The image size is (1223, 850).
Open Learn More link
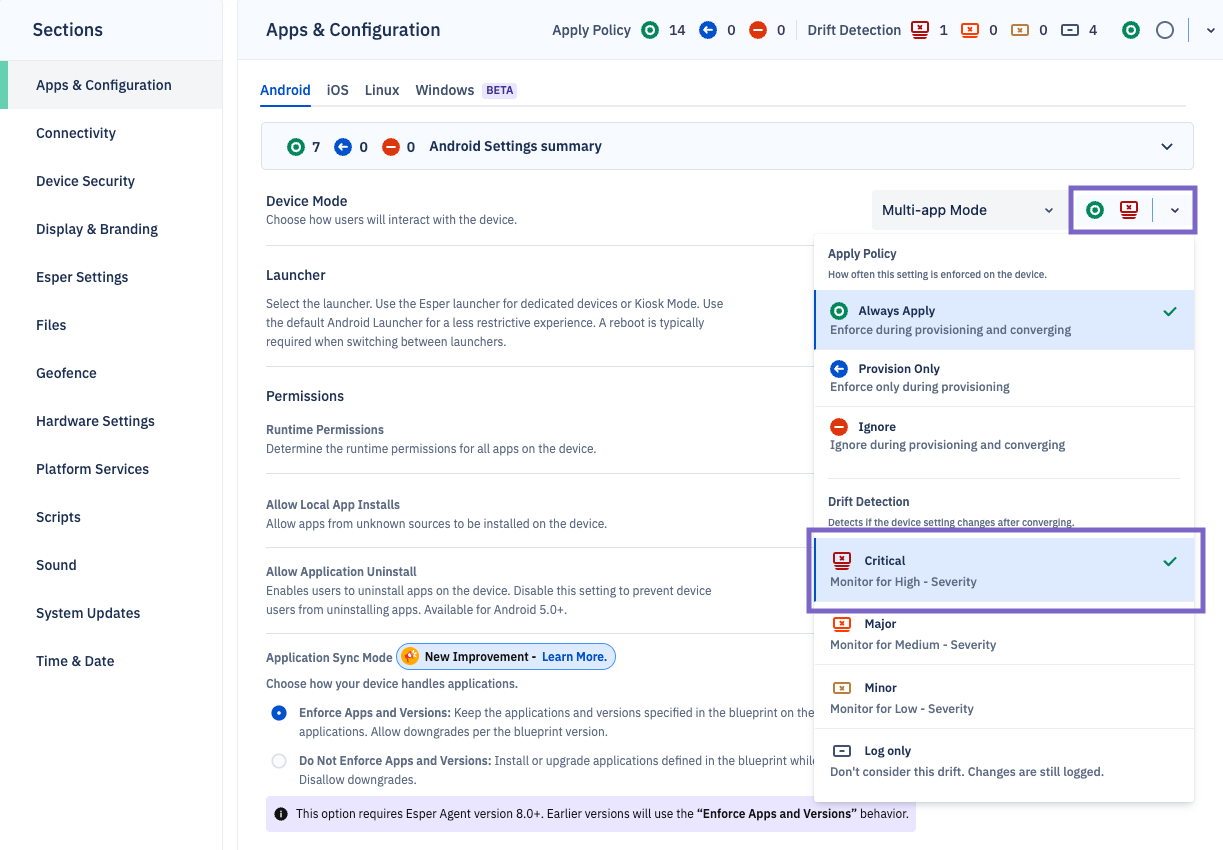(x=574, y=657)
